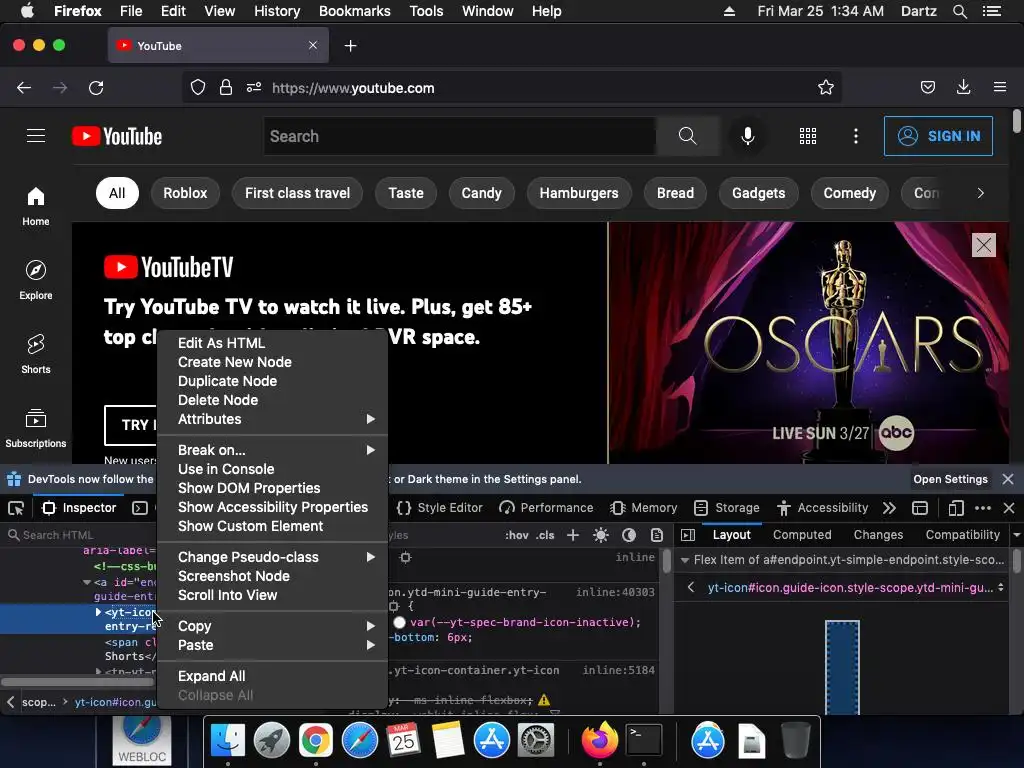Open Shorts in mini guide
The image size is (1024, 768).
click(36, 354)
